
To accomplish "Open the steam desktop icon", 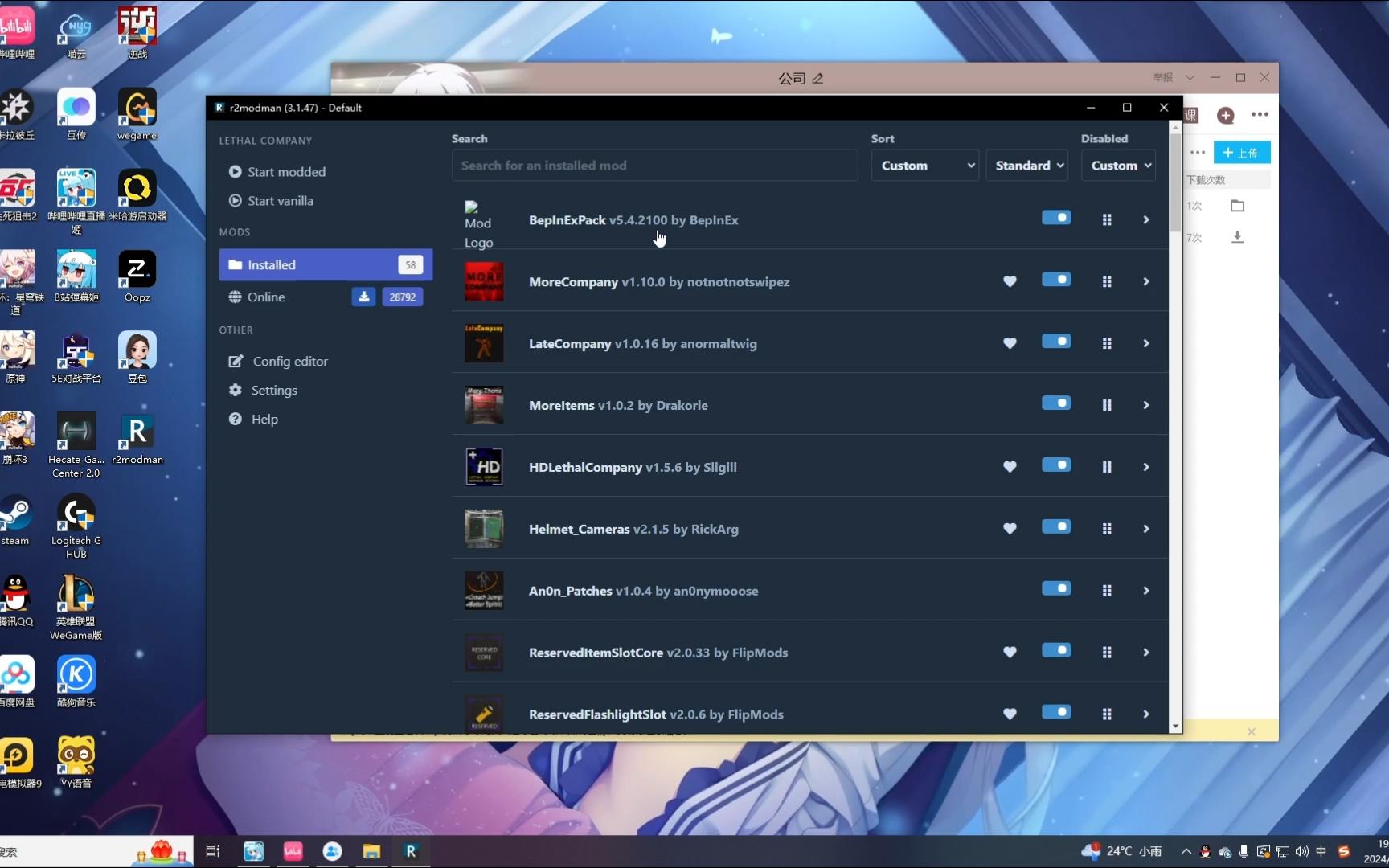I will click(x=15, y=522).
